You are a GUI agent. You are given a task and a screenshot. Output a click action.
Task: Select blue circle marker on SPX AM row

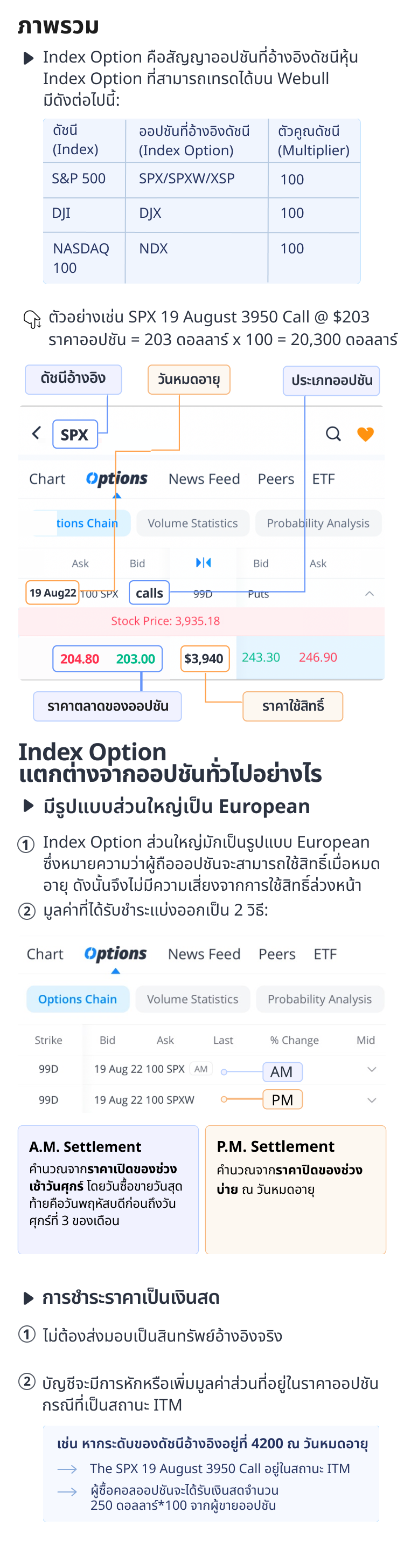(224, 1071)
